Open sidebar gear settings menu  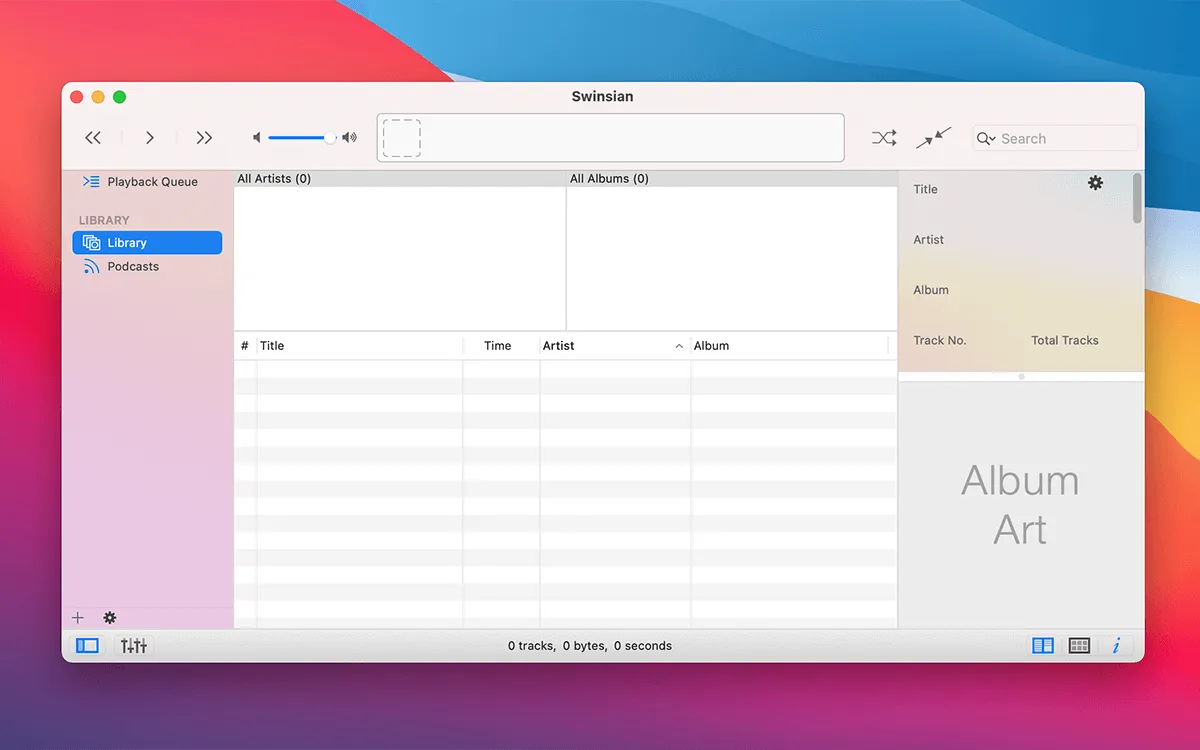[x=110, y=618]
